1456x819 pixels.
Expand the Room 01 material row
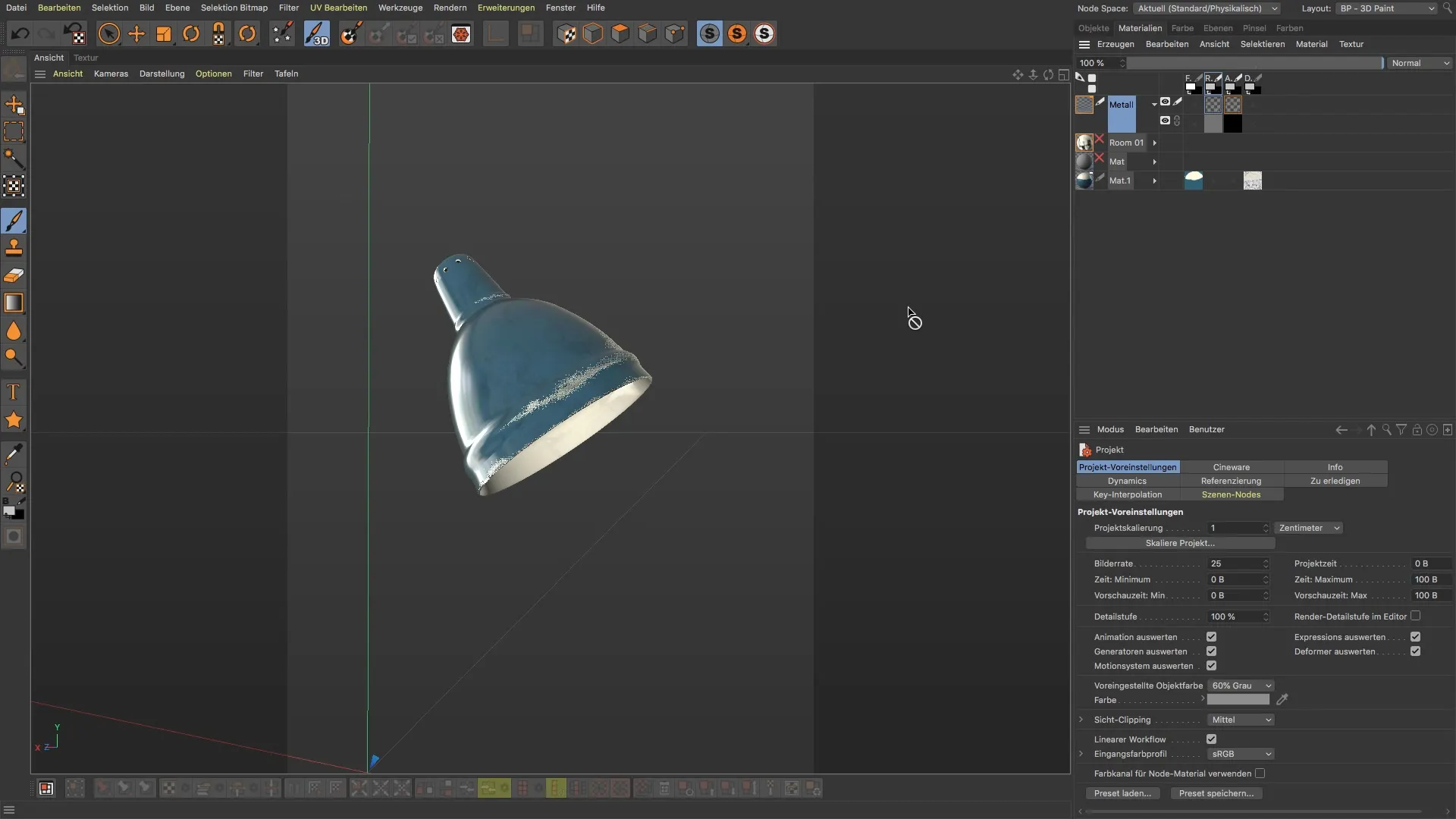pos(1154,143)
